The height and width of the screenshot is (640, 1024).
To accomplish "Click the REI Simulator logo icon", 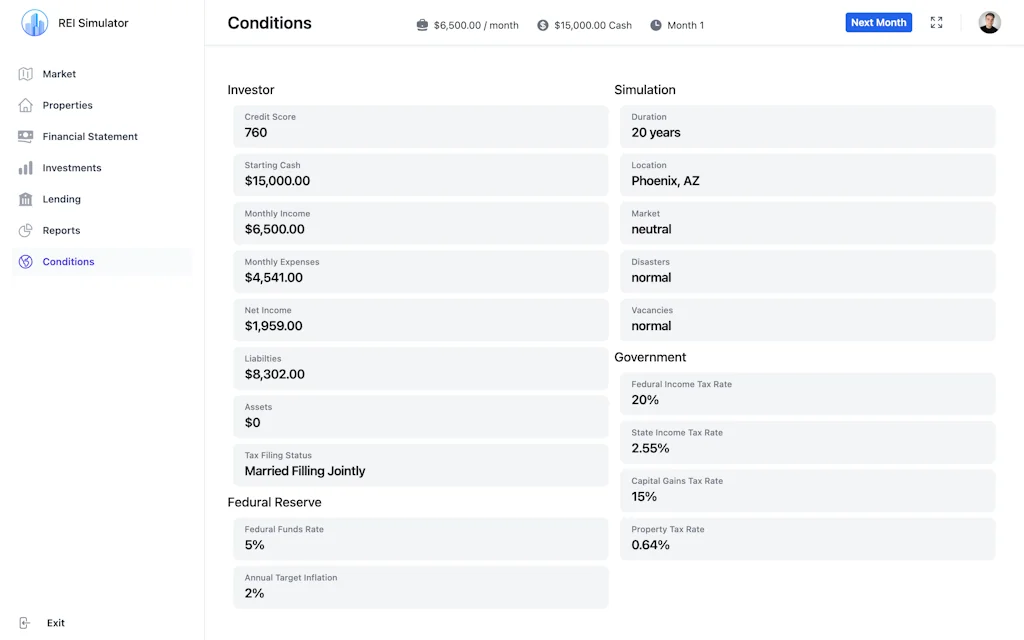I will (x=35, y=23).
